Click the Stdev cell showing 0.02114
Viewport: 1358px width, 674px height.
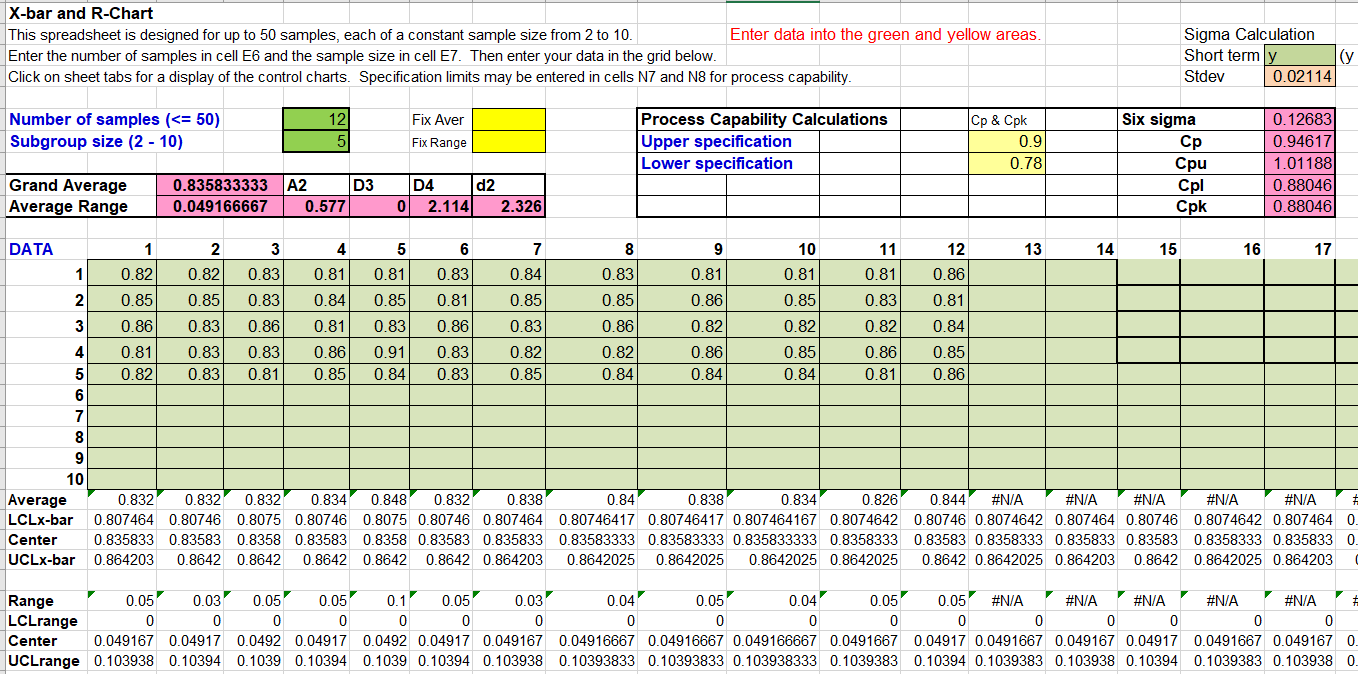[x=1301, y=74]
